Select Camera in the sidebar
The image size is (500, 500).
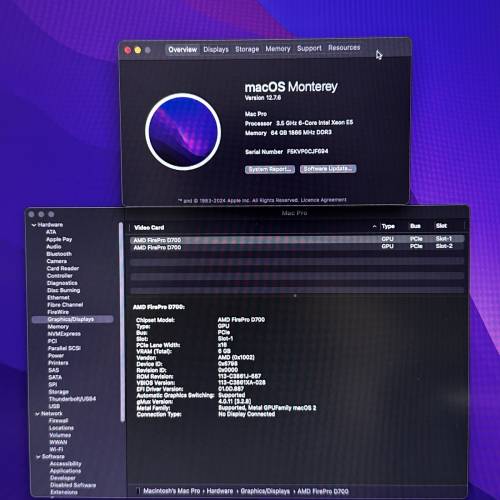click(57, 261)
